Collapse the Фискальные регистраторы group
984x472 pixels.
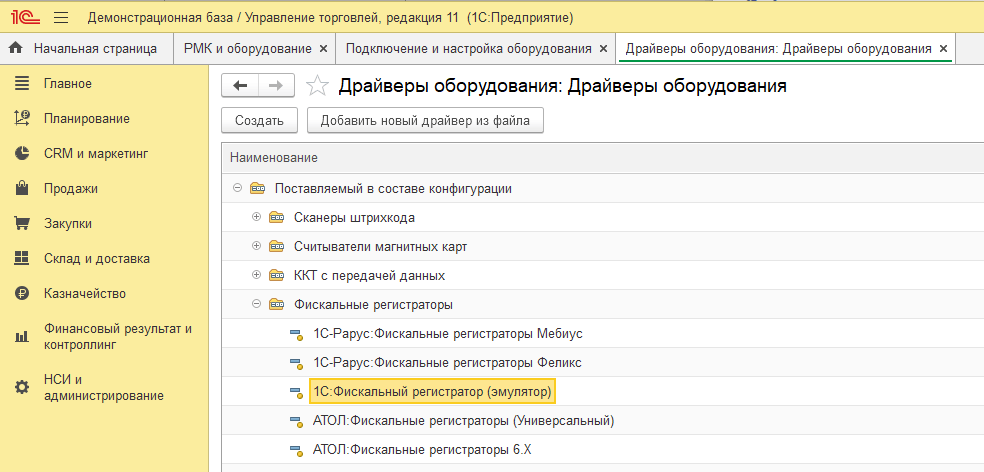(x=256, y=304)
